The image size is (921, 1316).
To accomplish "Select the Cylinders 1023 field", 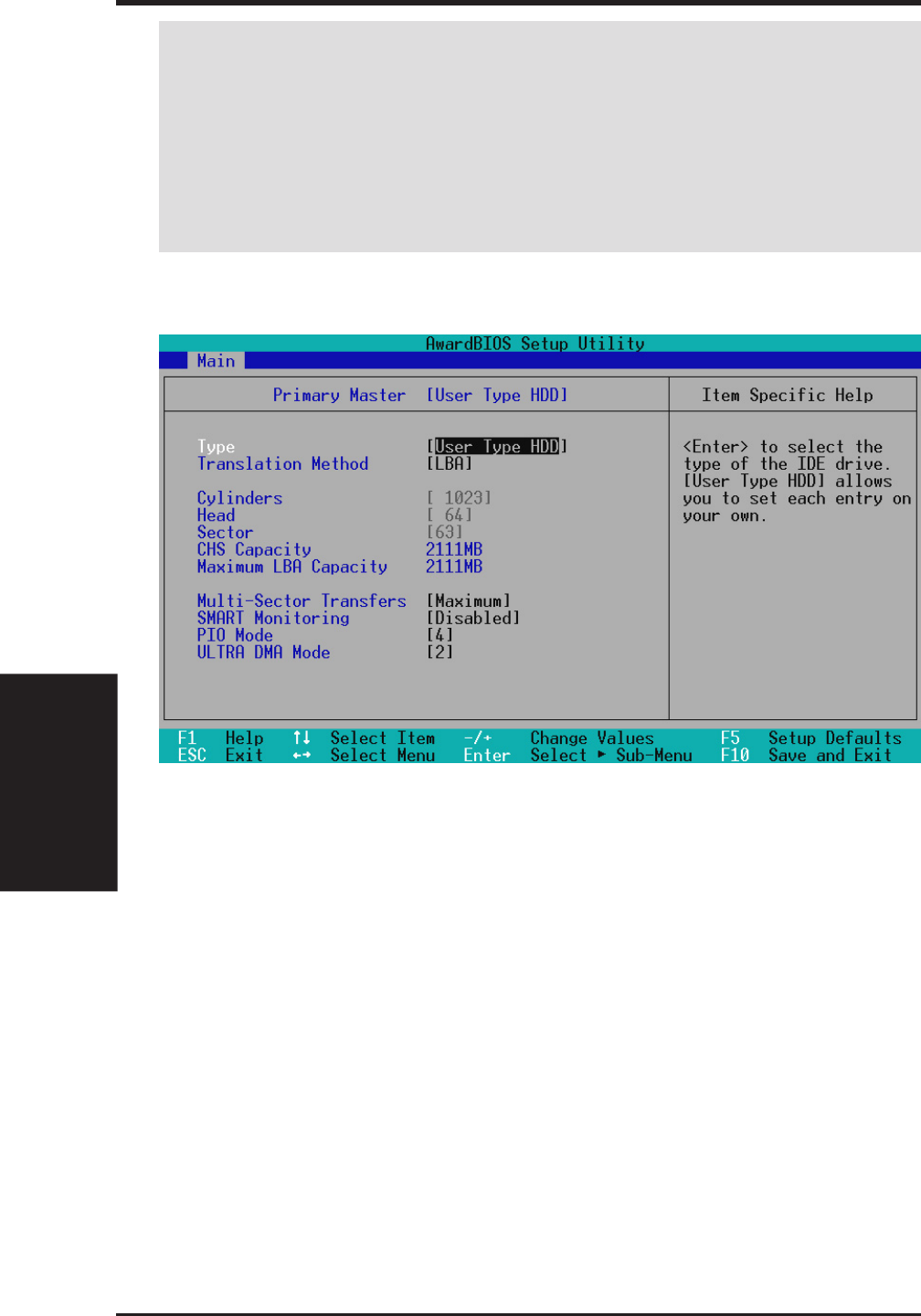I will (459, 498).
